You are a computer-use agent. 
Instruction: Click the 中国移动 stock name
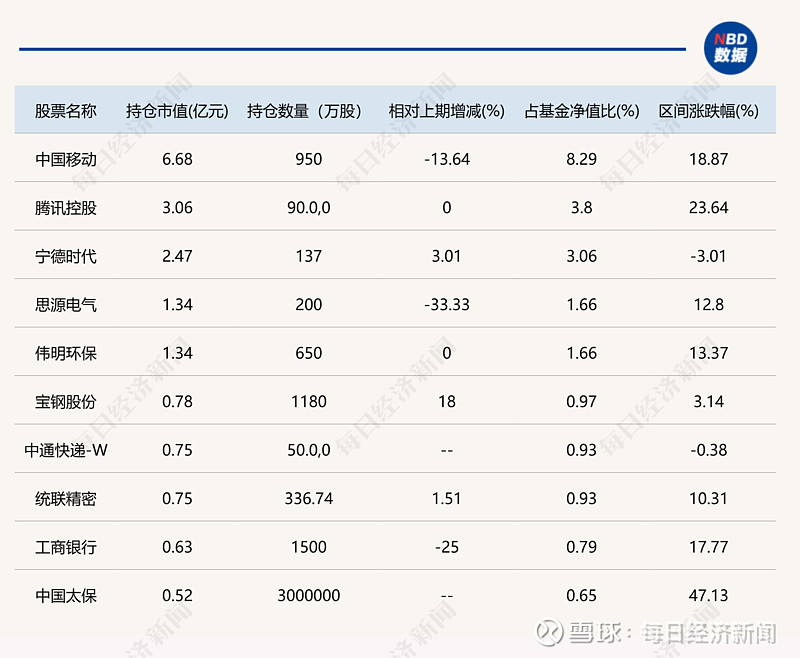pos(66,159)
